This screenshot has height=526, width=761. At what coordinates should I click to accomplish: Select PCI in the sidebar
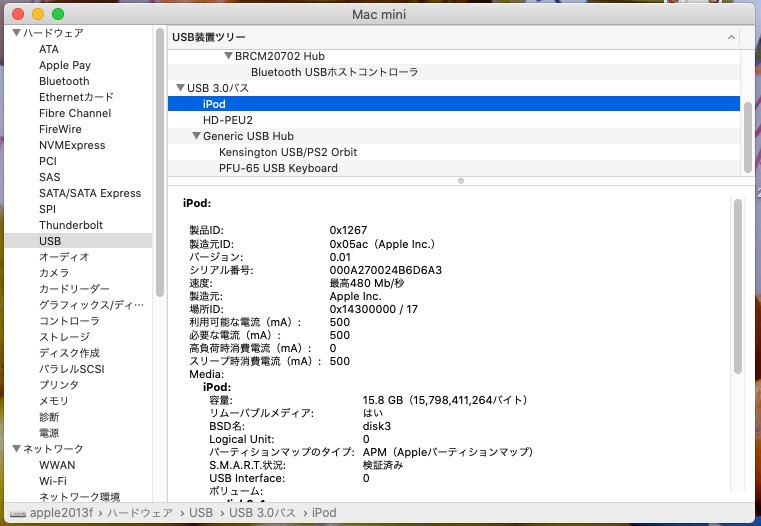(x=48, y=161)
